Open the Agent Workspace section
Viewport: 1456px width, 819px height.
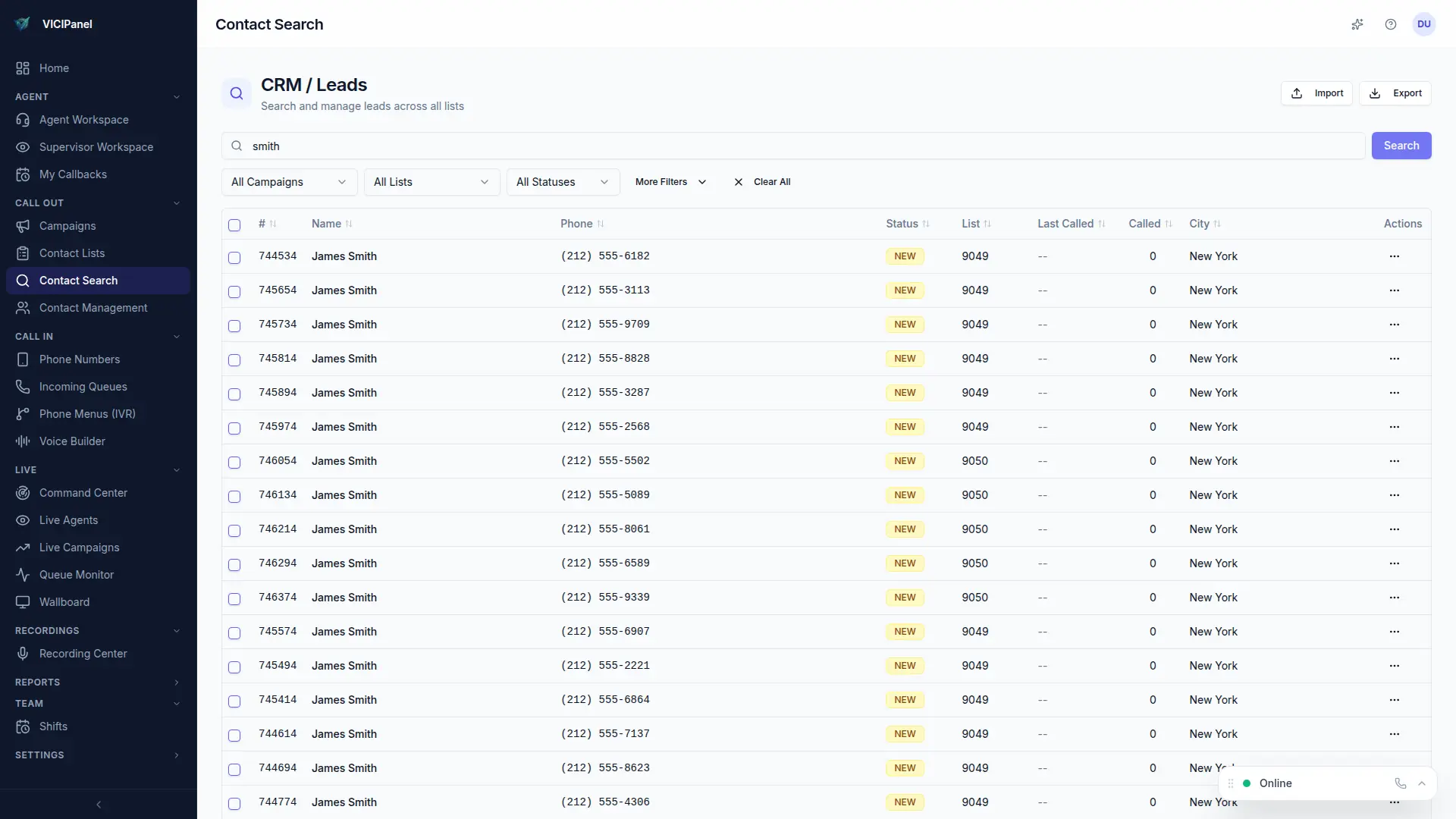pos(83,119)
